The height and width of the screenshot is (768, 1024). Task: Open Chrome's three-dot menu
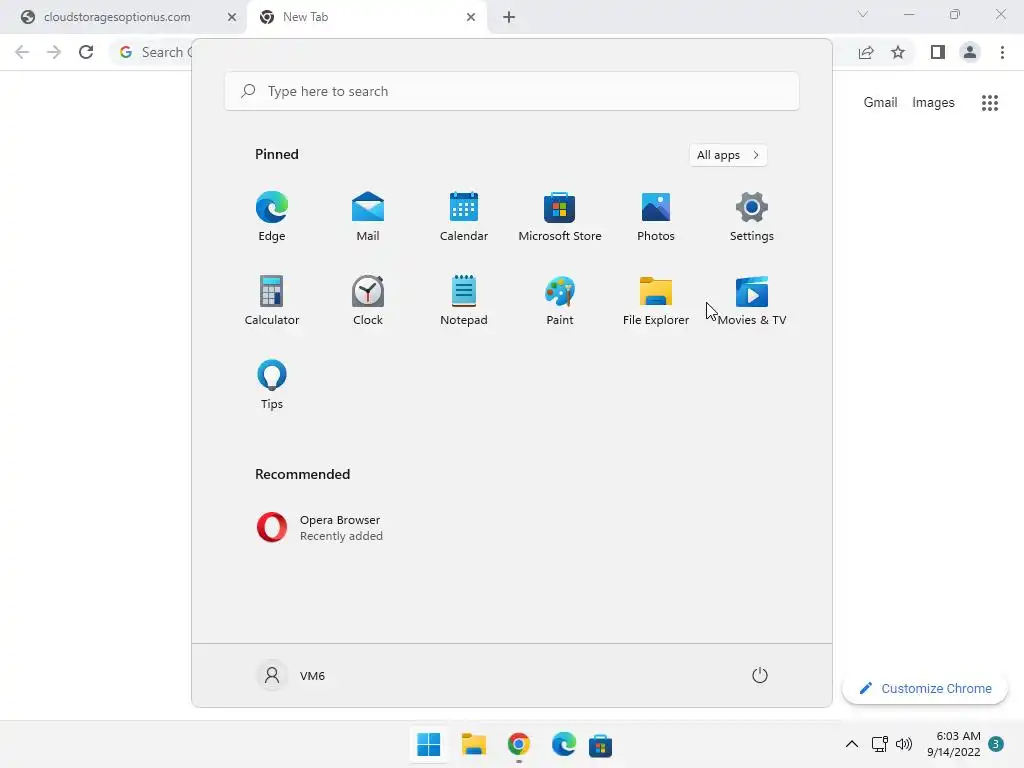[x=1002, y=52]
